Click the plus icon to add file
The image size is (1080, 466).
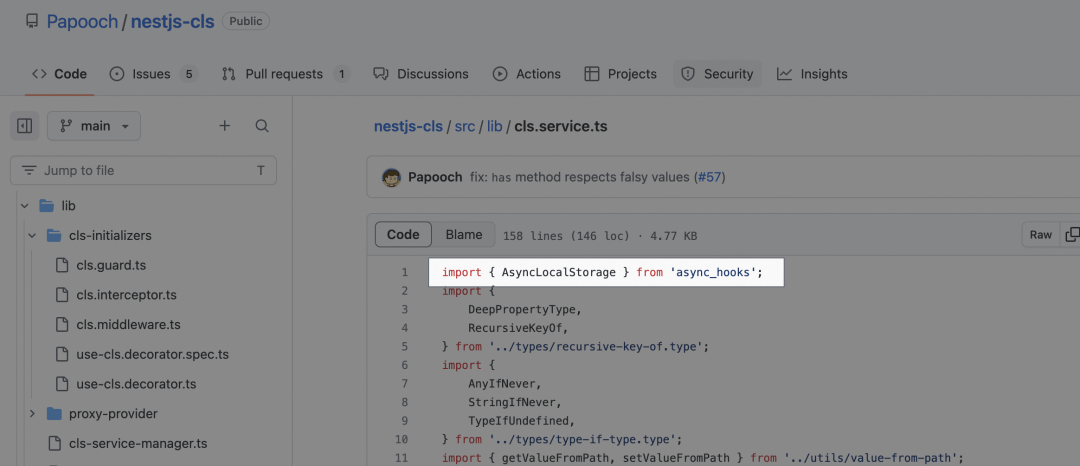point(225,126)
